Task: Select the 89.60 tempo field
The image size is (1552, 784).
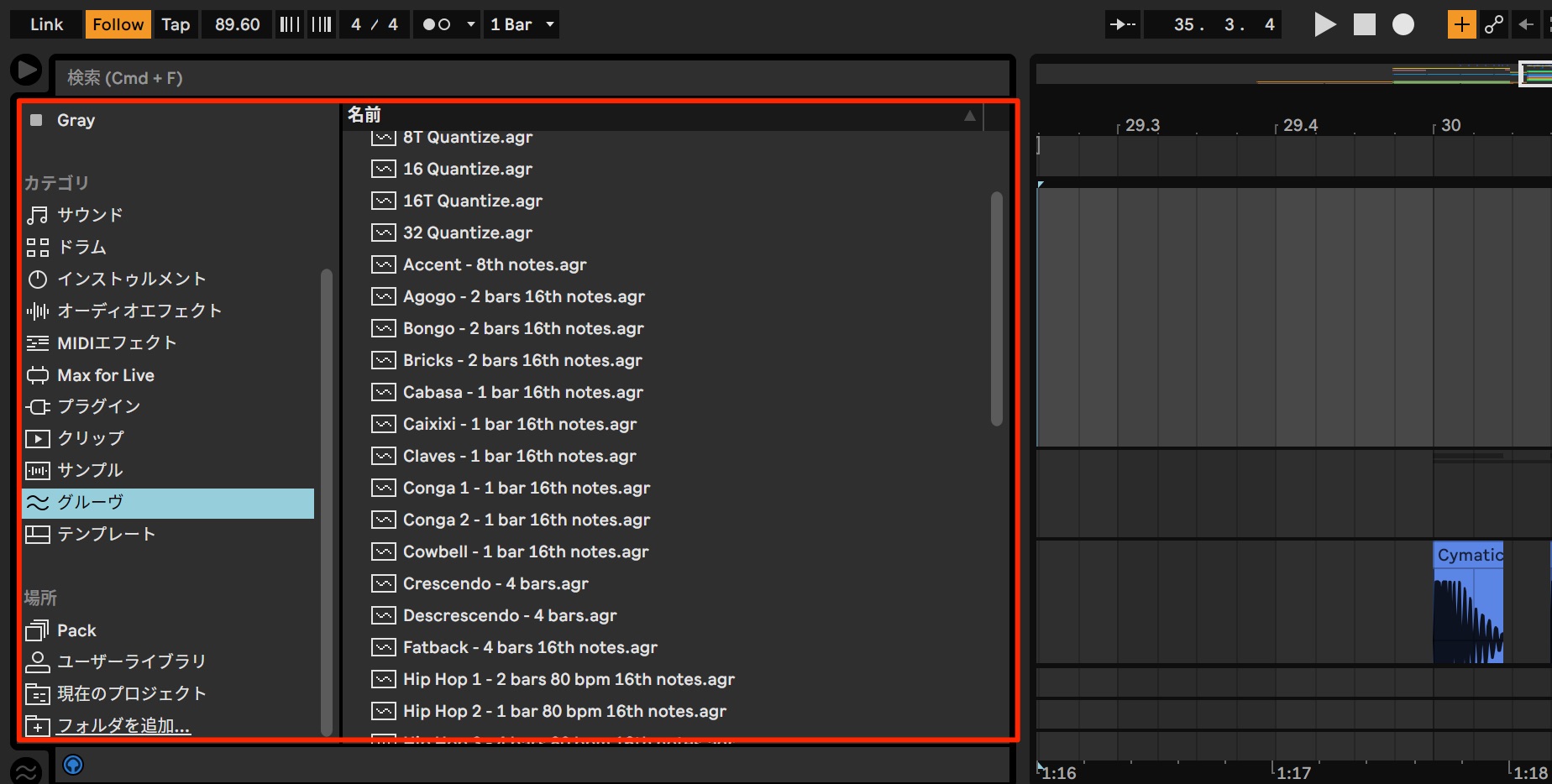Action: 237,24
